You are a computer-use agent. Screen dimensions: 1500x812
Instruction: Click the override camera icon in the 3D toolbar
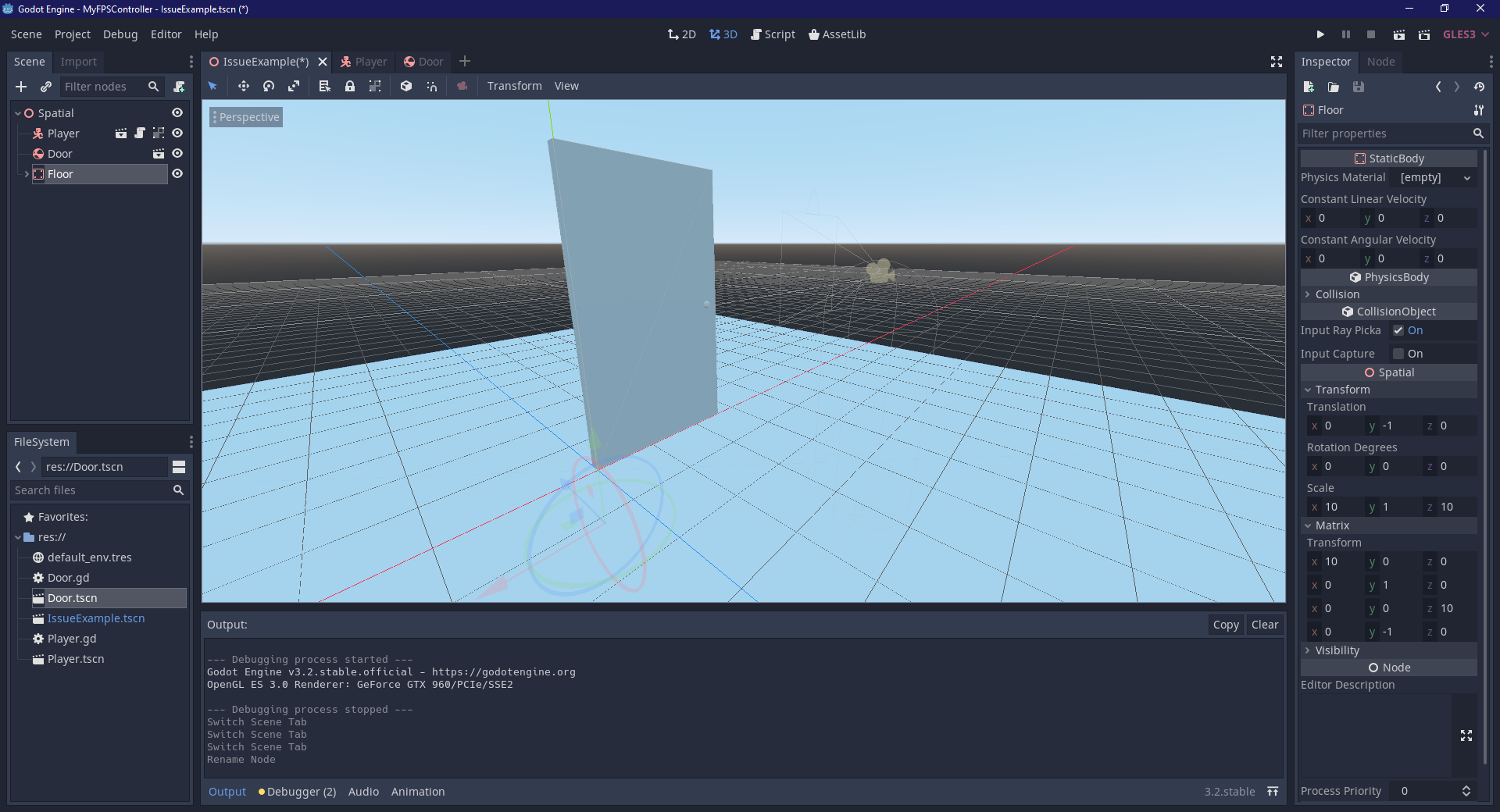click(462, 86)
